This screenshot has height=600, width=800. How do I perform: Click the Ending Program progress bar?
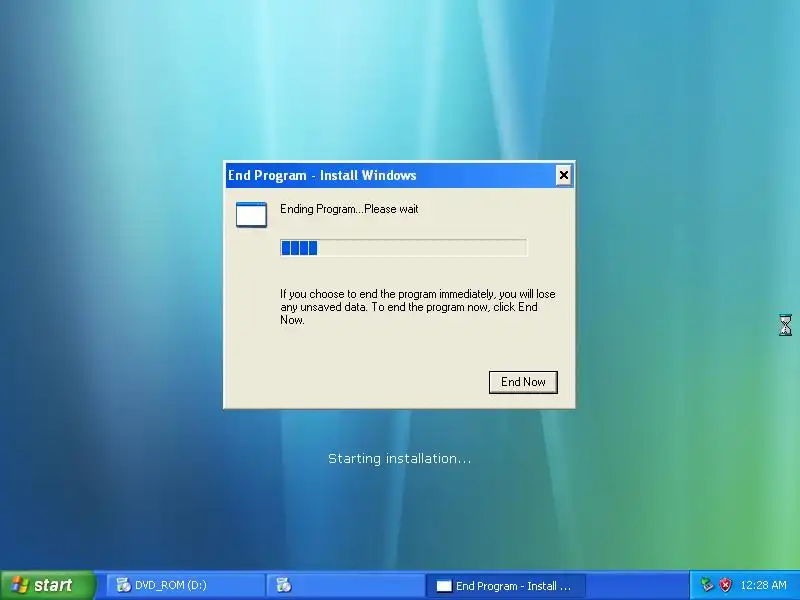coord(404,248)
